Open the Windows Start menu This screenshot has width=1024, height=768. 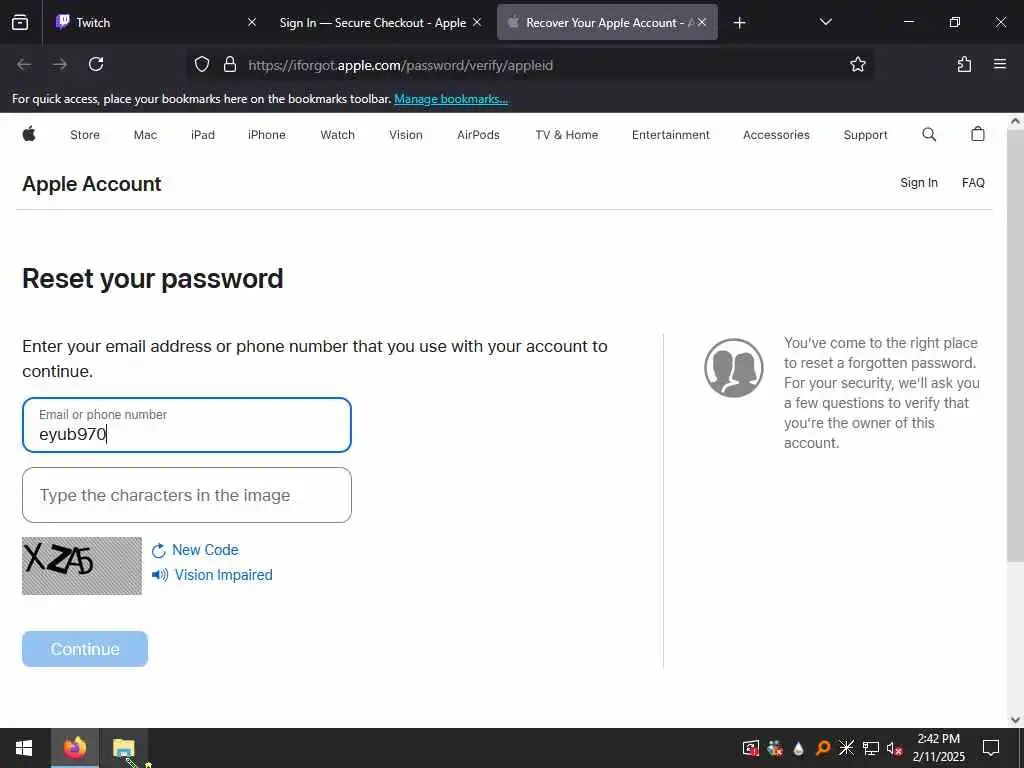pyautogui.click(x=24, y=748)
